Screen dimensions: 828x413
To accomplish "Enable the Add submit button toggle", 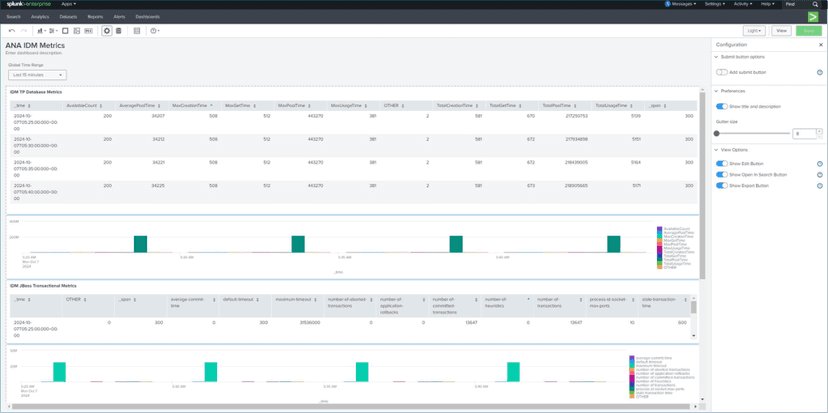I will pyautogui.click(x=721, y=72).
